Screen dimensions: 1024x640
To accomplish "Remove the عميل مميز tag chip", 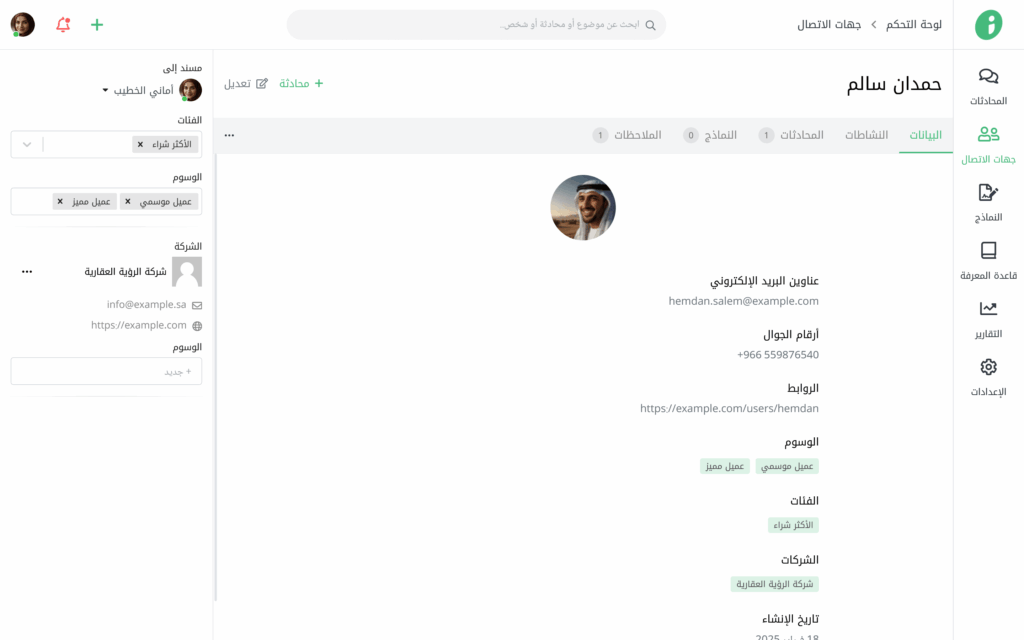I will point(60,202).
